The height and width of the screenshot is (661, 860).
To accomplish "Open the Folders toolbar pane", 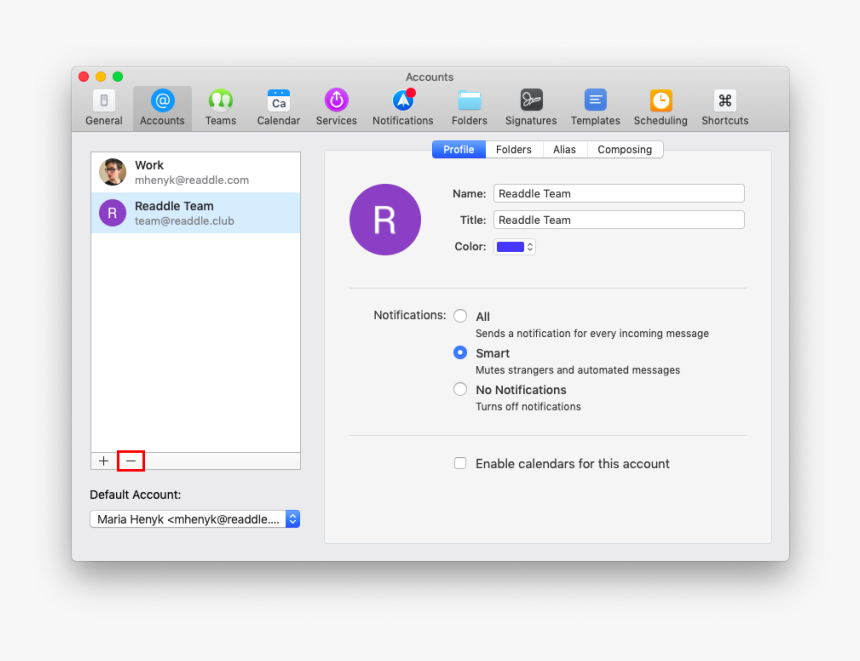I will (x=469, y=108).
